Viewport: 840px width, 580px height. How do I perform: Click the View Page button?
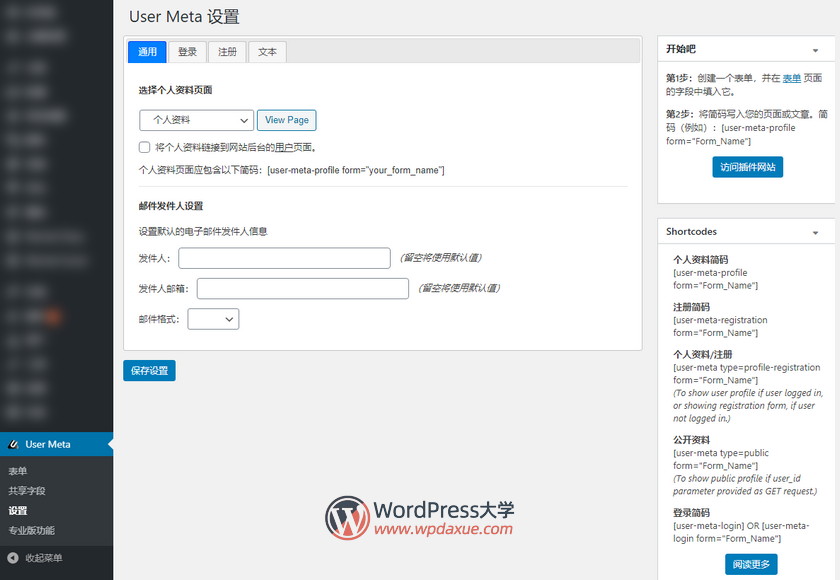tap(287, 120)
